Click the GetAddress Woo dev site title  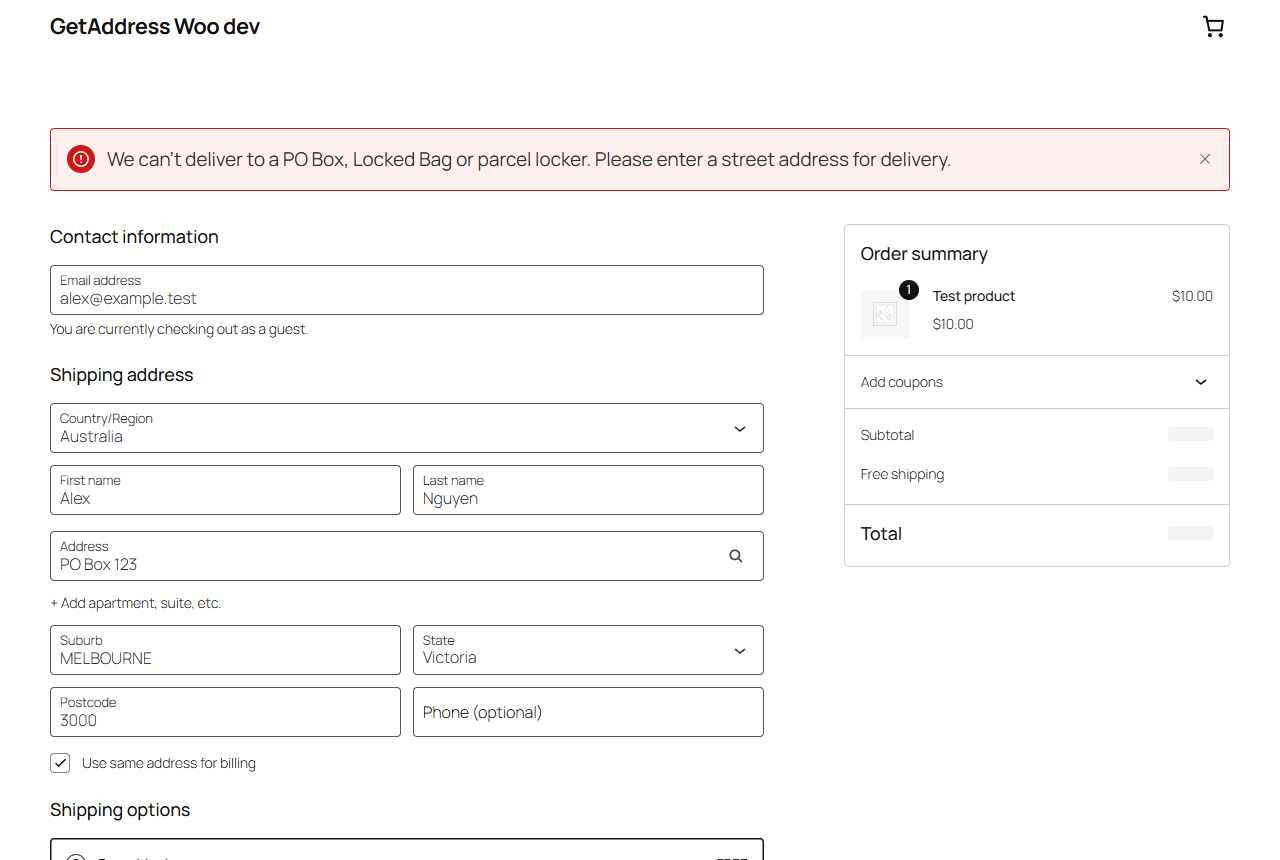(155, 27)
